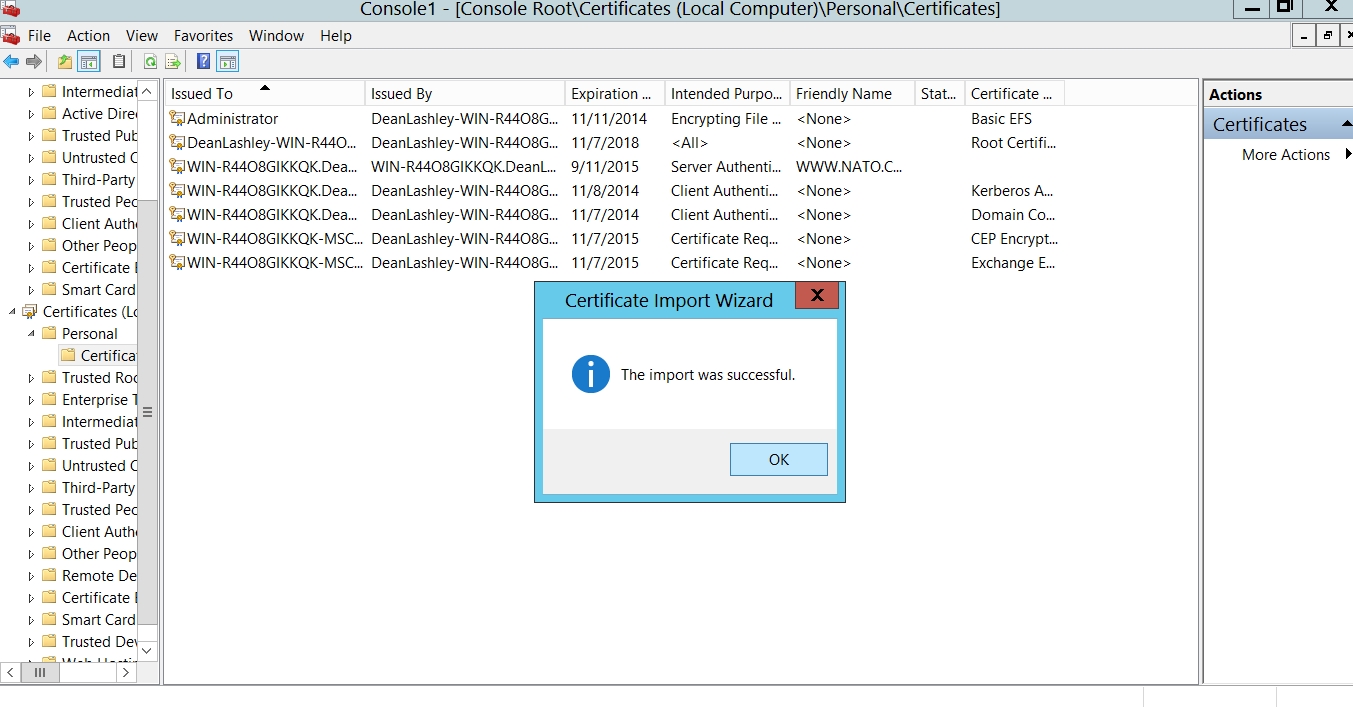Expand the Enterprise Trust folder node

[x=31, y=400]
